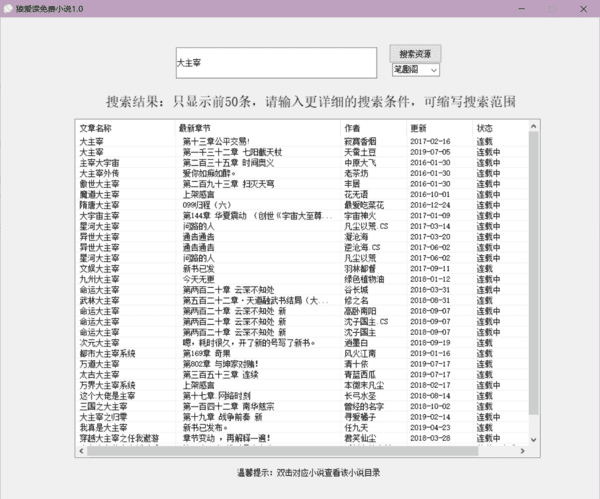Select the 大宇宙主宰 row
600x499 pixels.
[302, 216]
